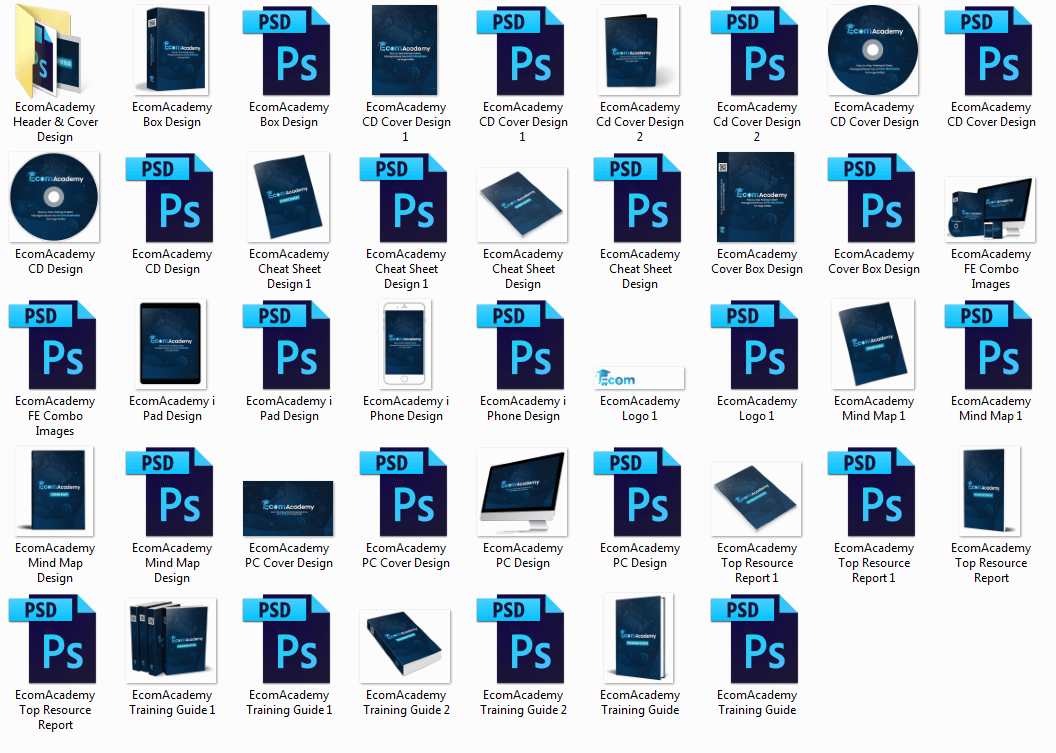Viewport: 1056px width, 753px height.
Task: Select the CD Cover Design 1 PSD file
Action: 523,52
